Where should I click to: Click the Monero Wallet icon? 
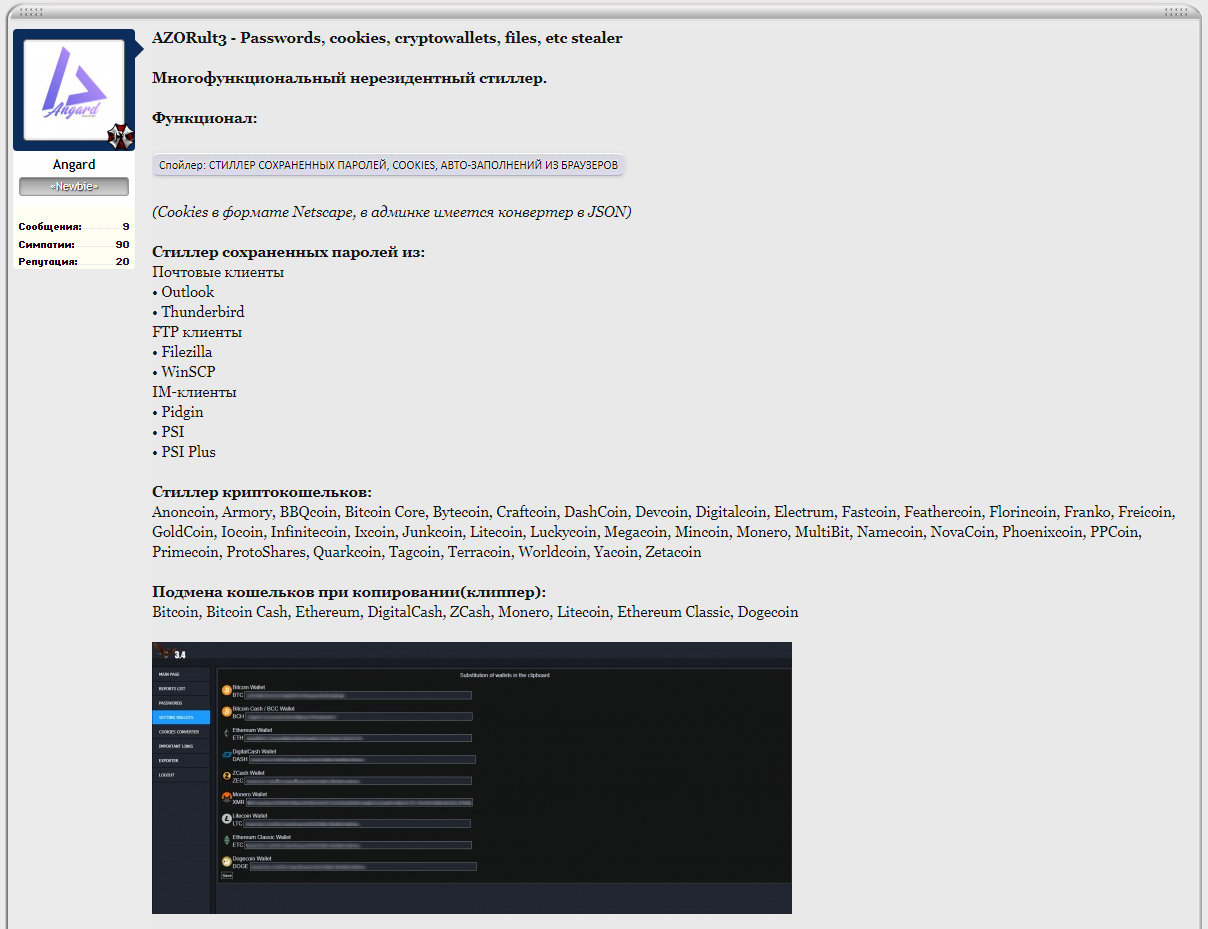[x=226, y=797]
